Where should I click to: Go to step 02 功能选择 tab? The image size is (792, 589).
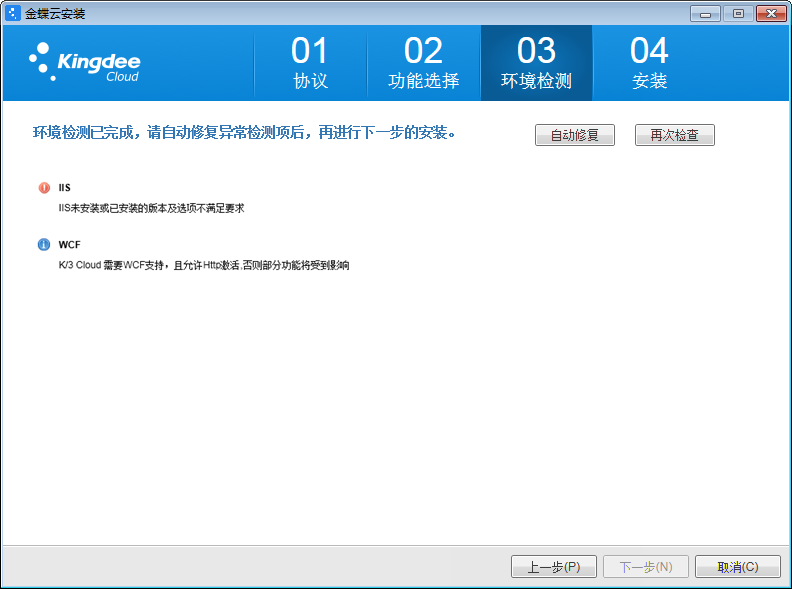(x=424, y=63)
